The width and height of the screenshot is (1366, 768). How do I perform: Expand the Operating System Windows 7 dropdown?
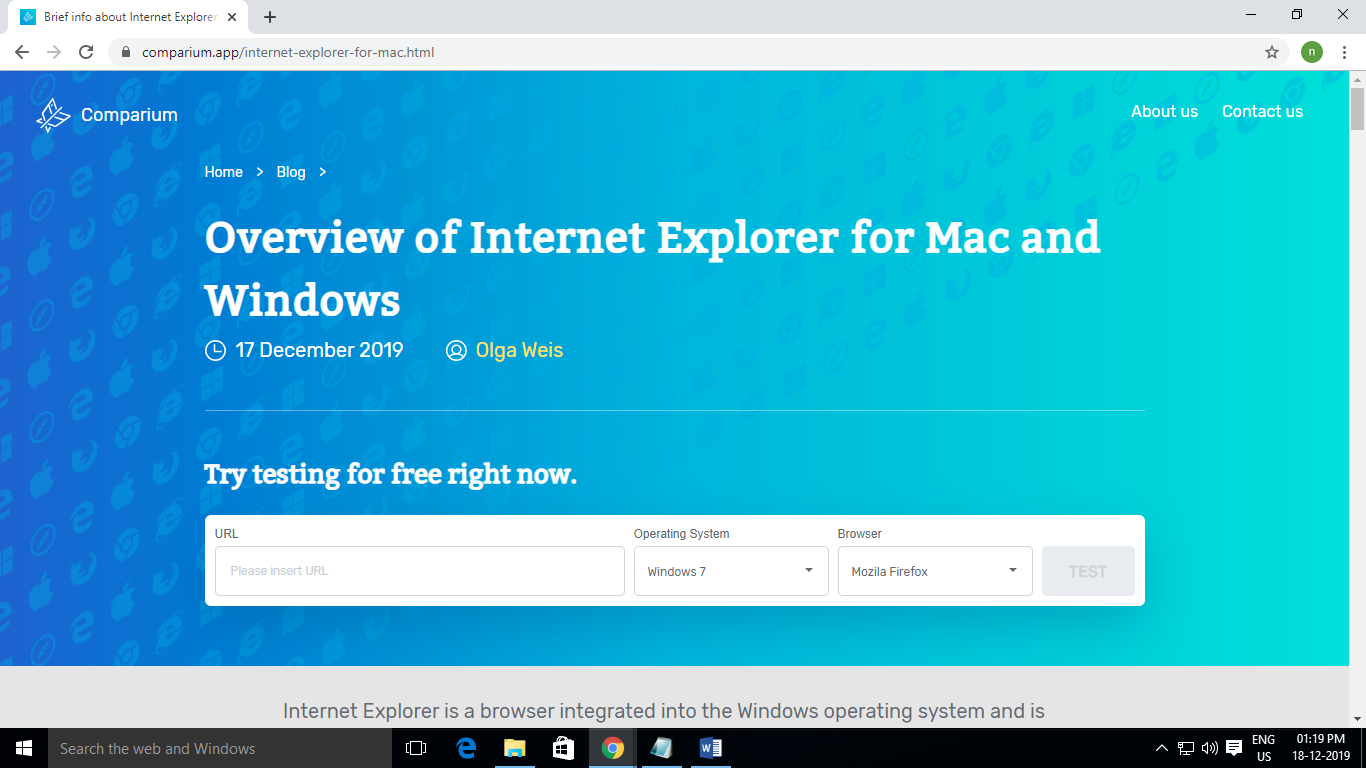(x=731, y=571)
